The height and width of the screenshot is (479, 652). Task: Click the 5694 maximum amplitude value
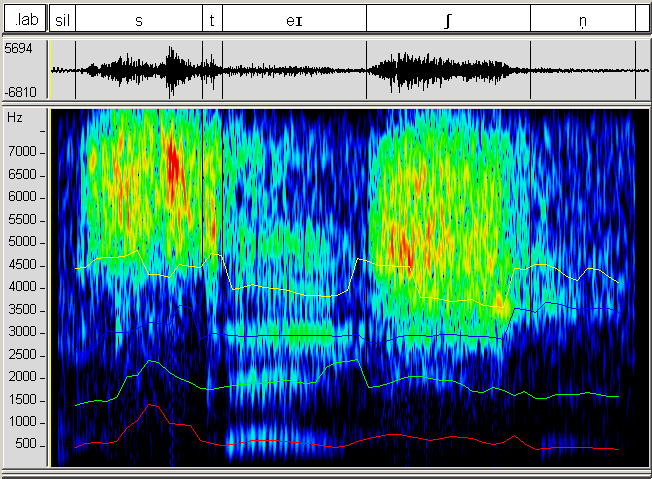[19, 48]
